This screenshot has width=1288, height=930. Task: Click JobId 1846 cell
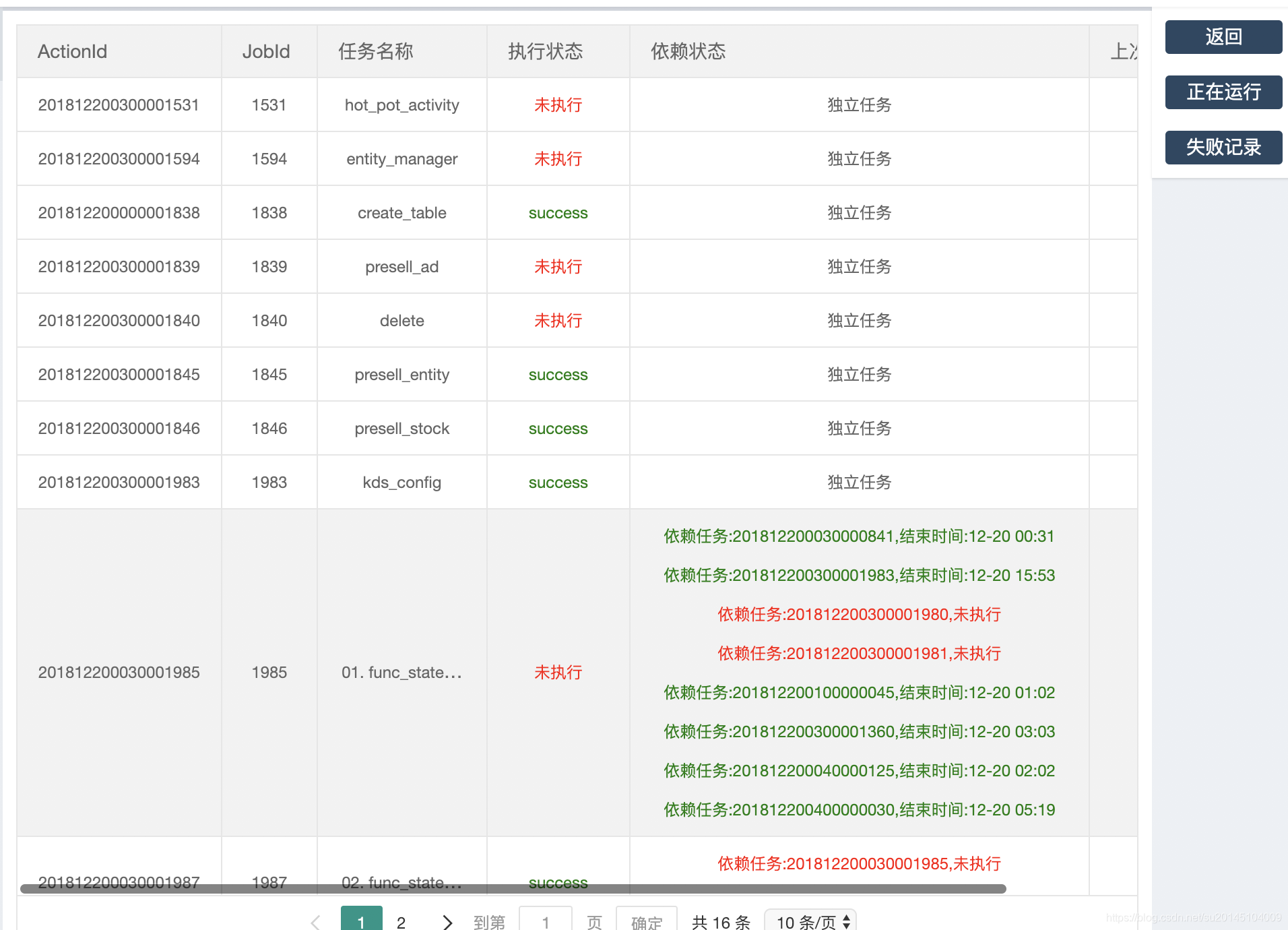pyautogui.click(x=269, y=429)
